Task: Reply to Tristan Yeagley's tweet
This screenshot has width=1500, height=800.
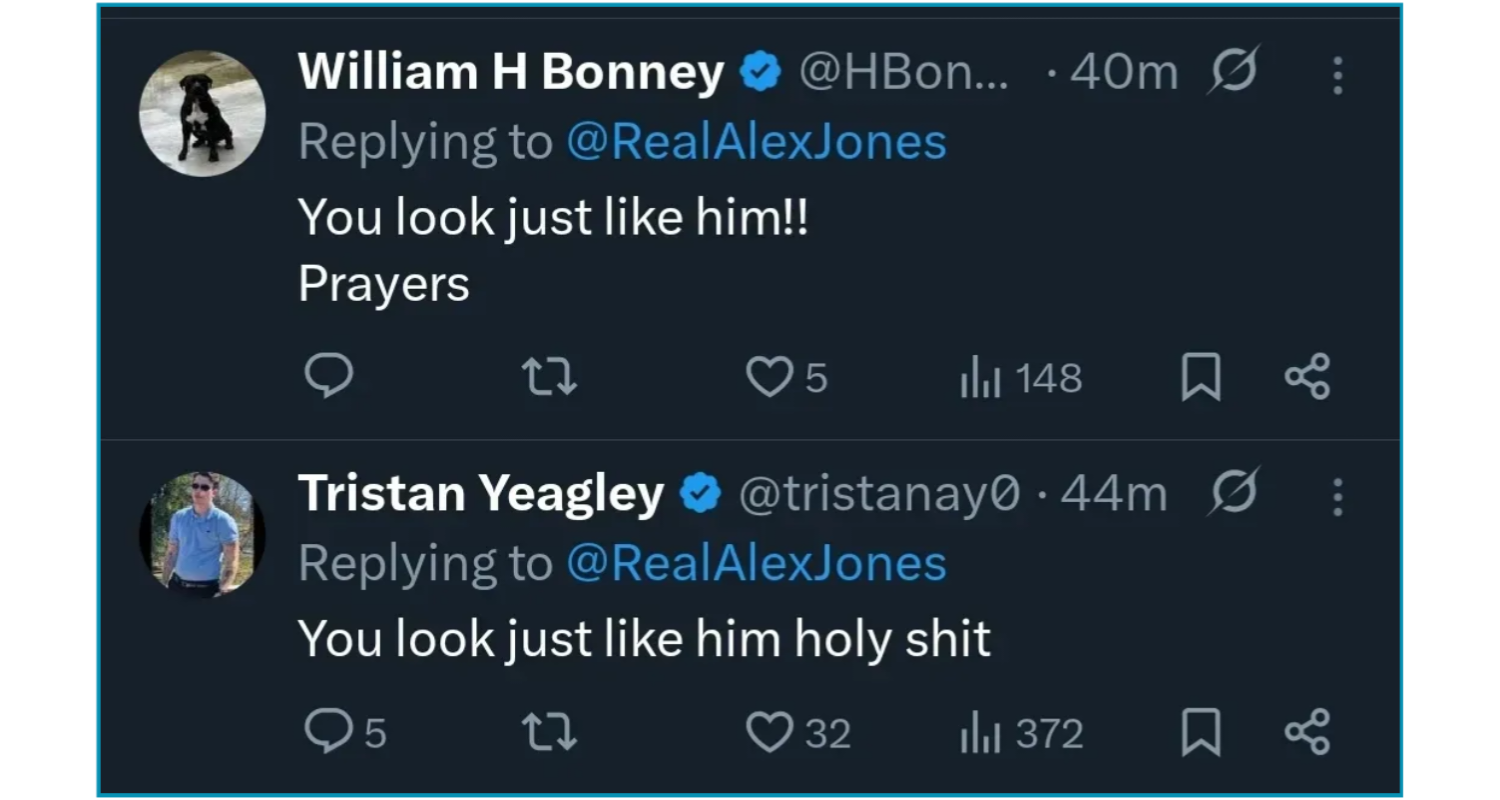Action: tap(328, 732)
